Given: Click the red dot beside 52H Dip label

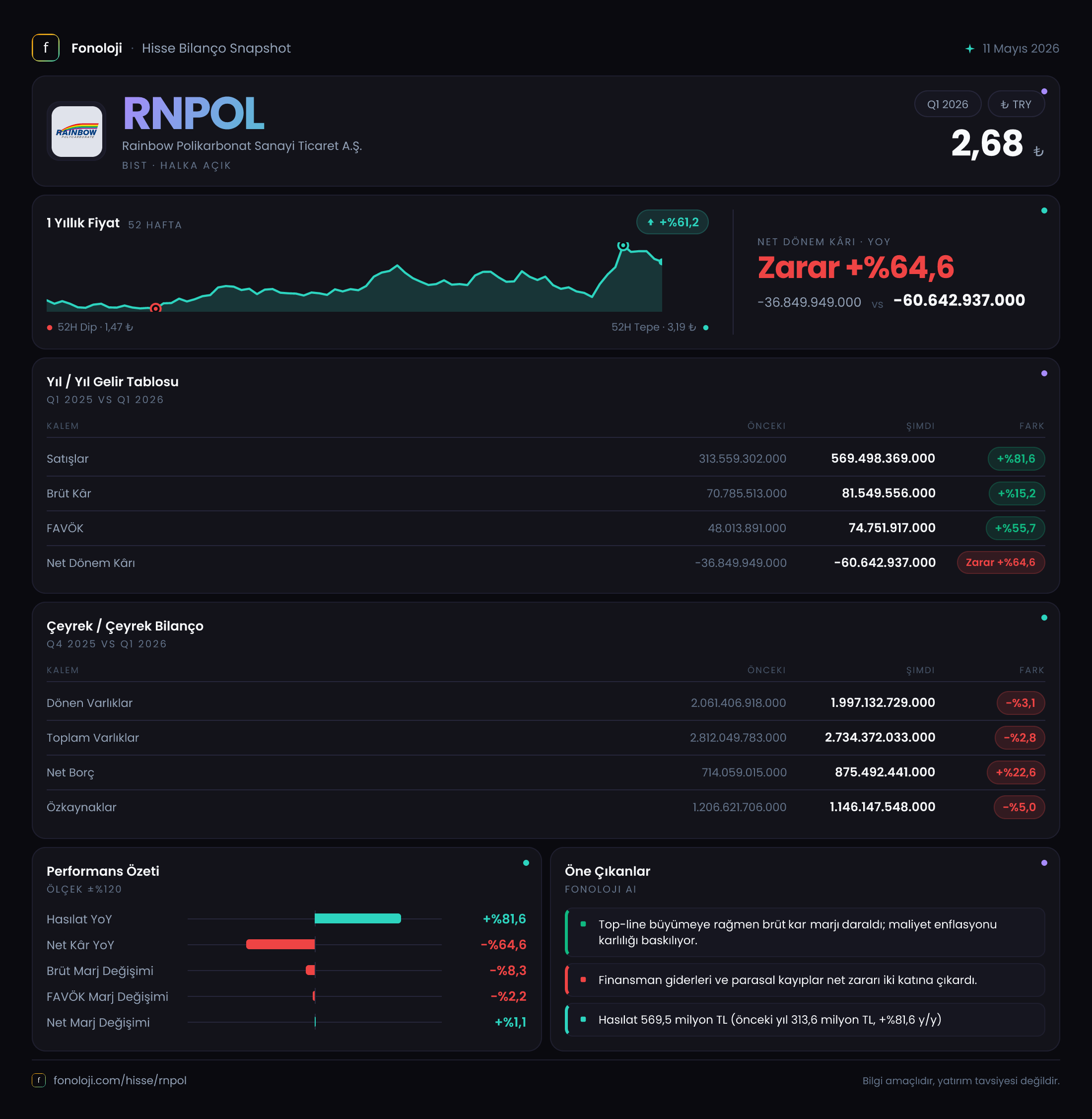Looking at the screenshot, I should 50,328.
